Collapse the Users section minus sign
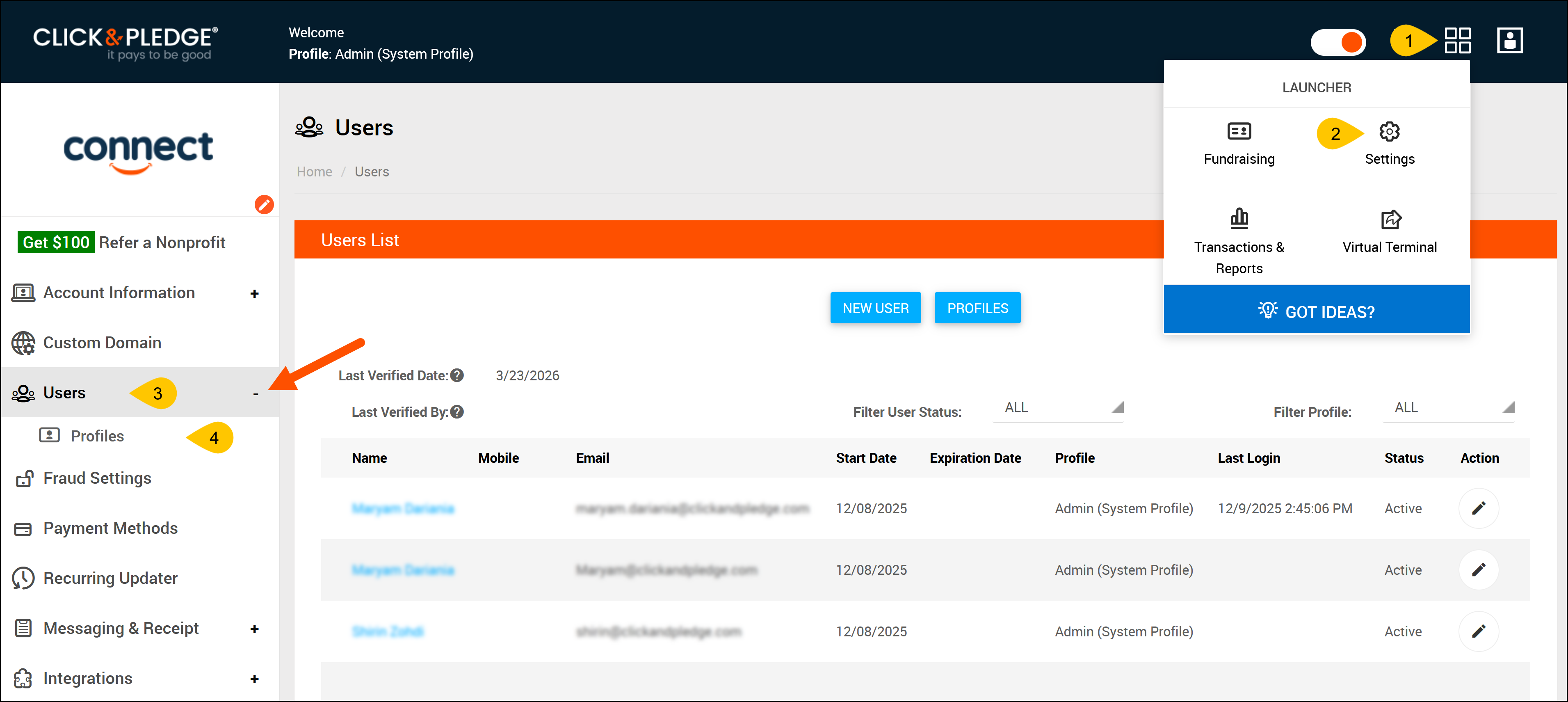Image resolution: width=1568 pixels, height=702 pixels. click(x=256, y=395)
